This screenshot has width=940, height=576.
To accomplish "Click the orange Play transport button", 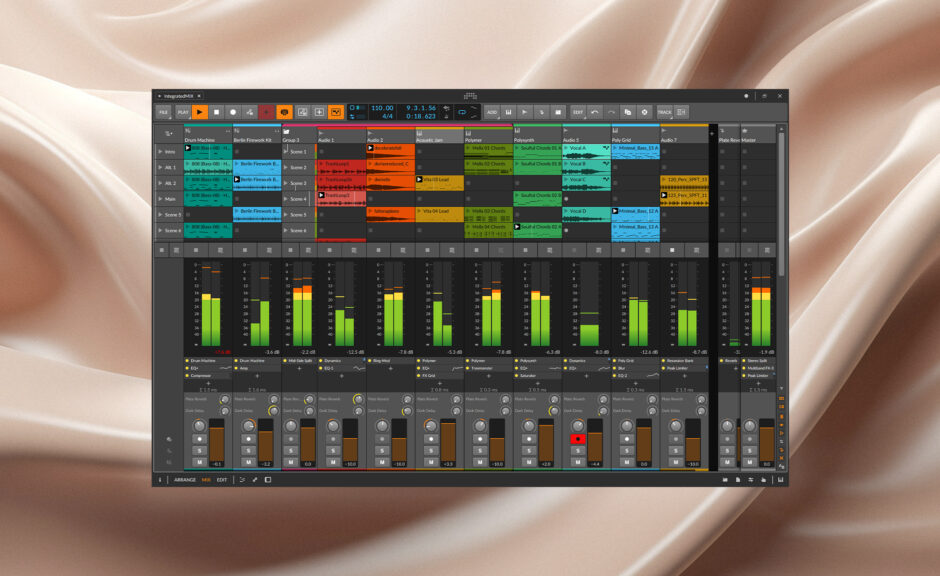I will pos(200,112).
